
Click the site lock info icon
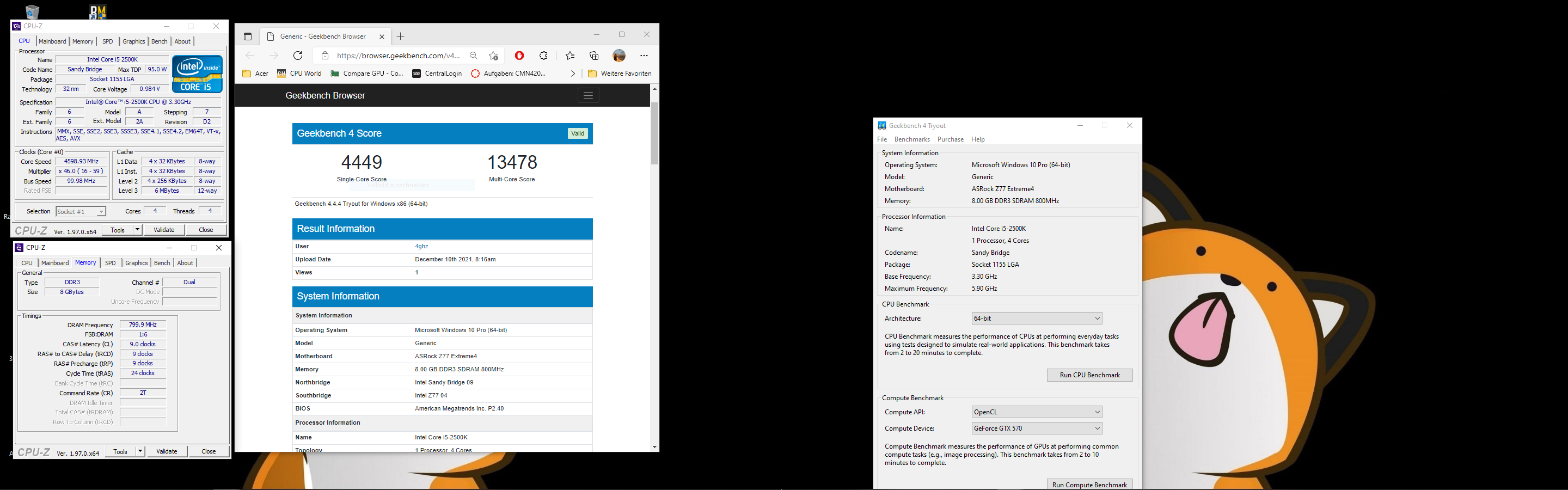tap(325, 56)
